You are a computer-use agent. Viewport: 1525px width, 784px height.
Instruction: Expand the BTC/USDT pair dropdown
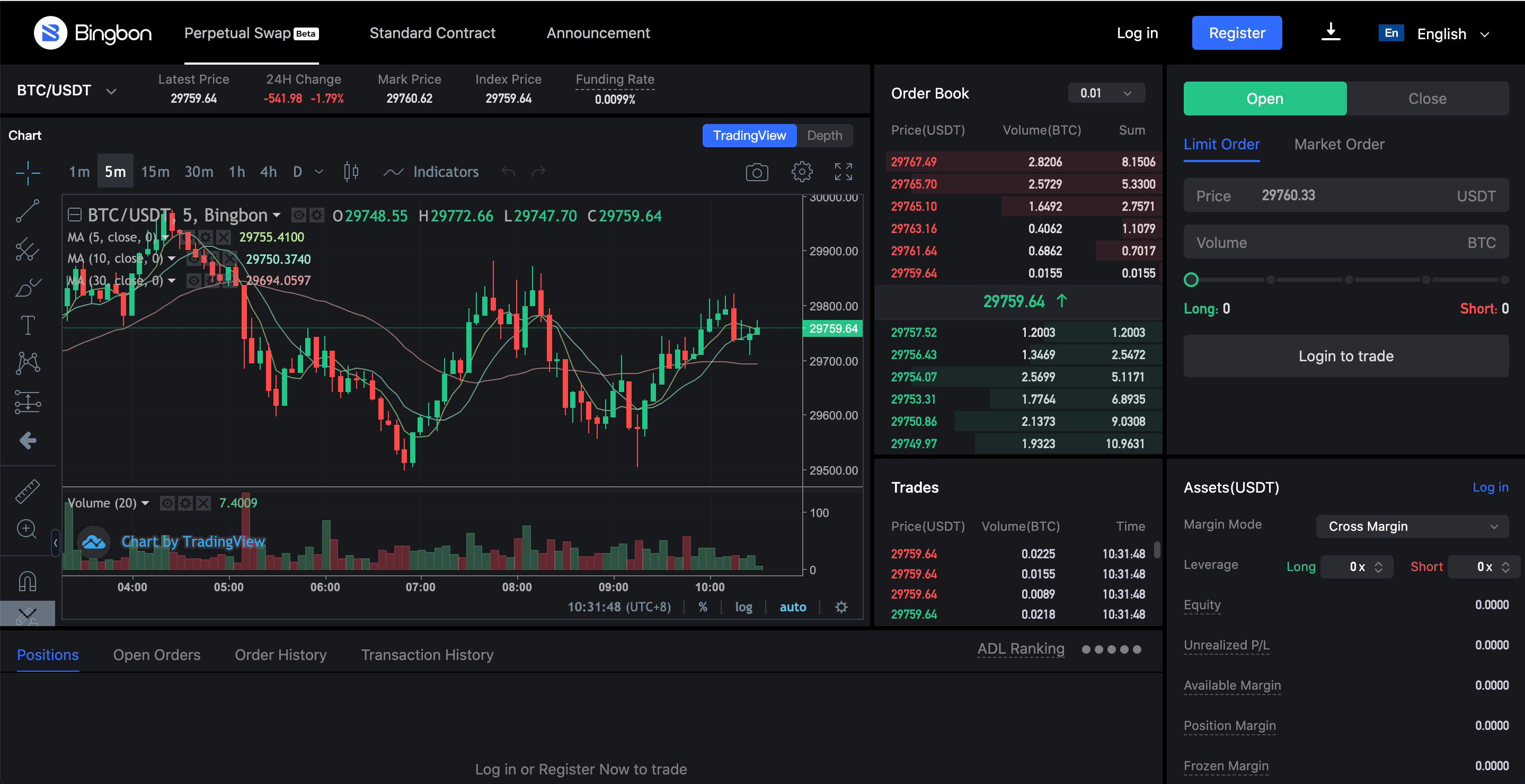111,91
